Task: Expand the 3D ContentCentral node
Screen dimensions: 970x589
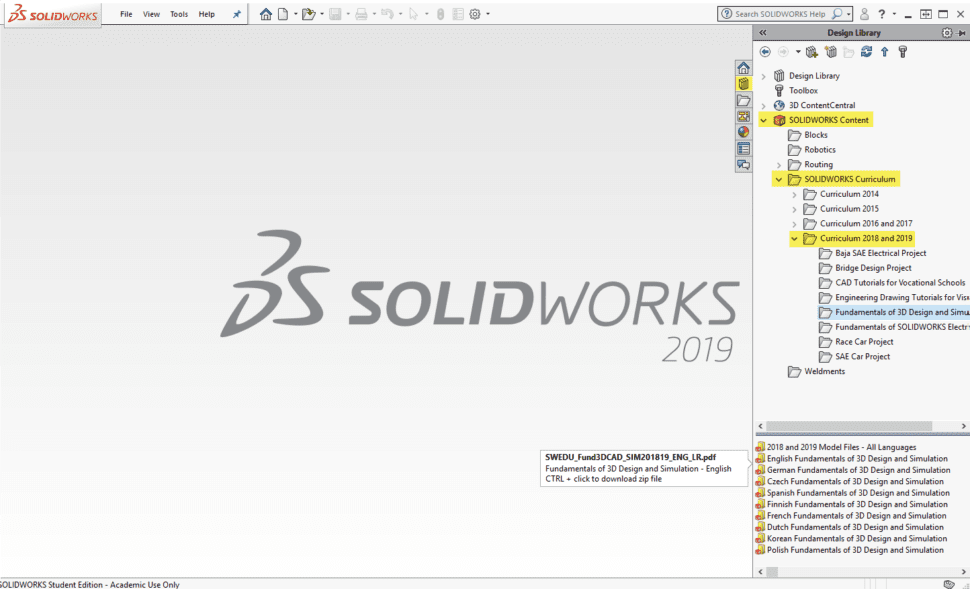Action: click(x=763, y=106)
